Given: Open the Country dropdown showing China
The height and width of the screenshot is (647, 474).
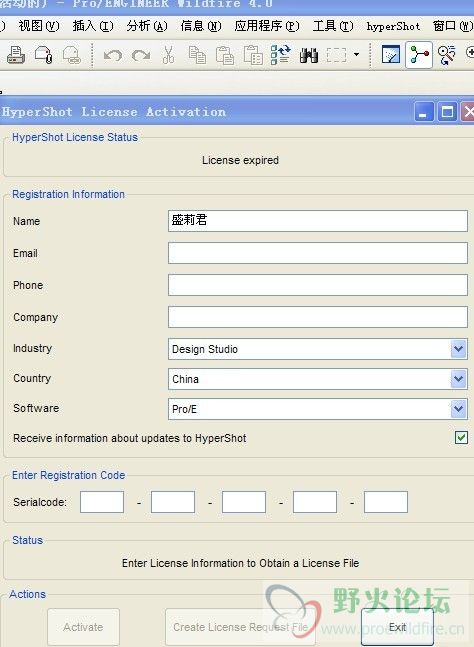Looking at the screenshot, I should [318, 379].
